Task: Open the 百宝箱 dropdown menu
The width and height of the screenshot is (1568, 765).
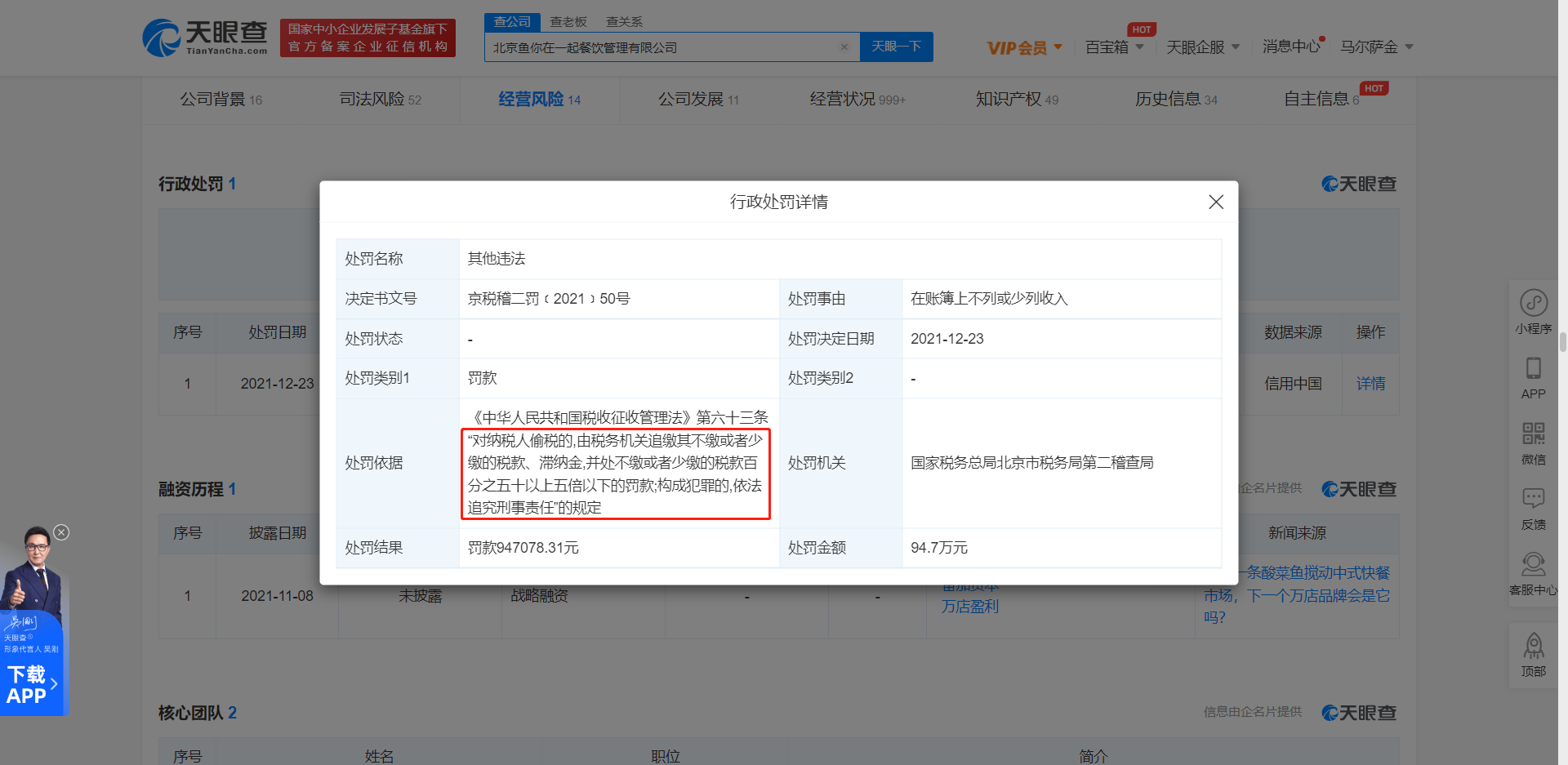Action: pyautogui.click(x=1114, y=47)
